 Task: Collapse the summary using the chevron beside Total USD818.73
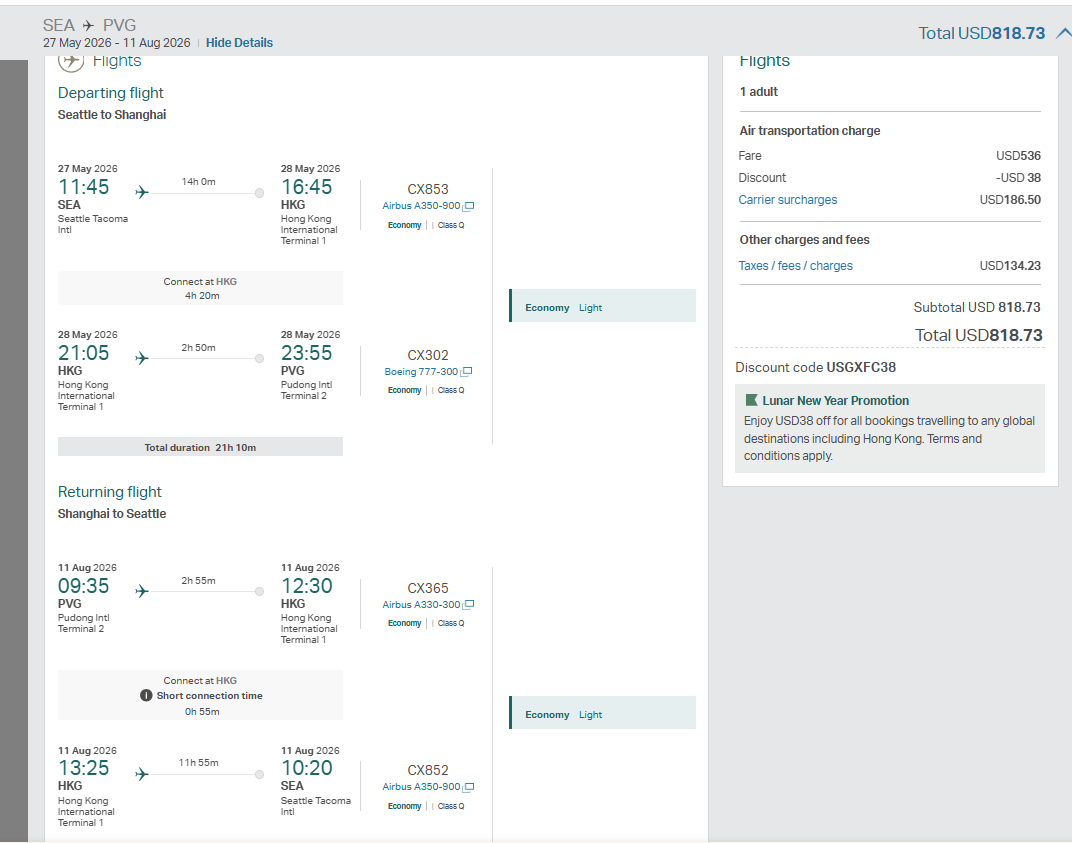click(x=1061, y=33)
